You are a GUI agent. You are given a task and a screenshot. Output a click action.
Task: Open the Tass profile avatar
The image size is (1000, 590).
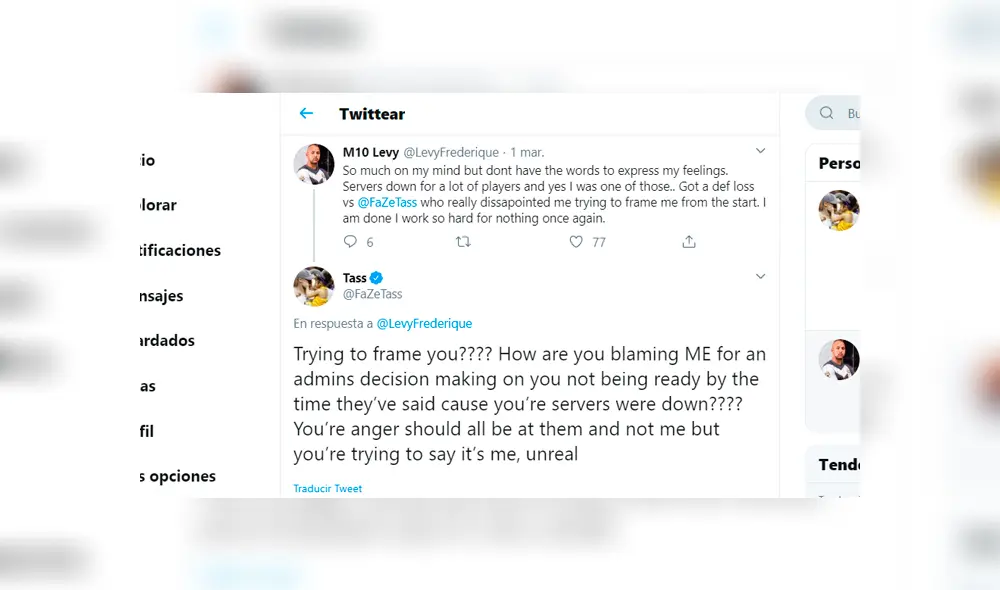(x=313, y=287)
